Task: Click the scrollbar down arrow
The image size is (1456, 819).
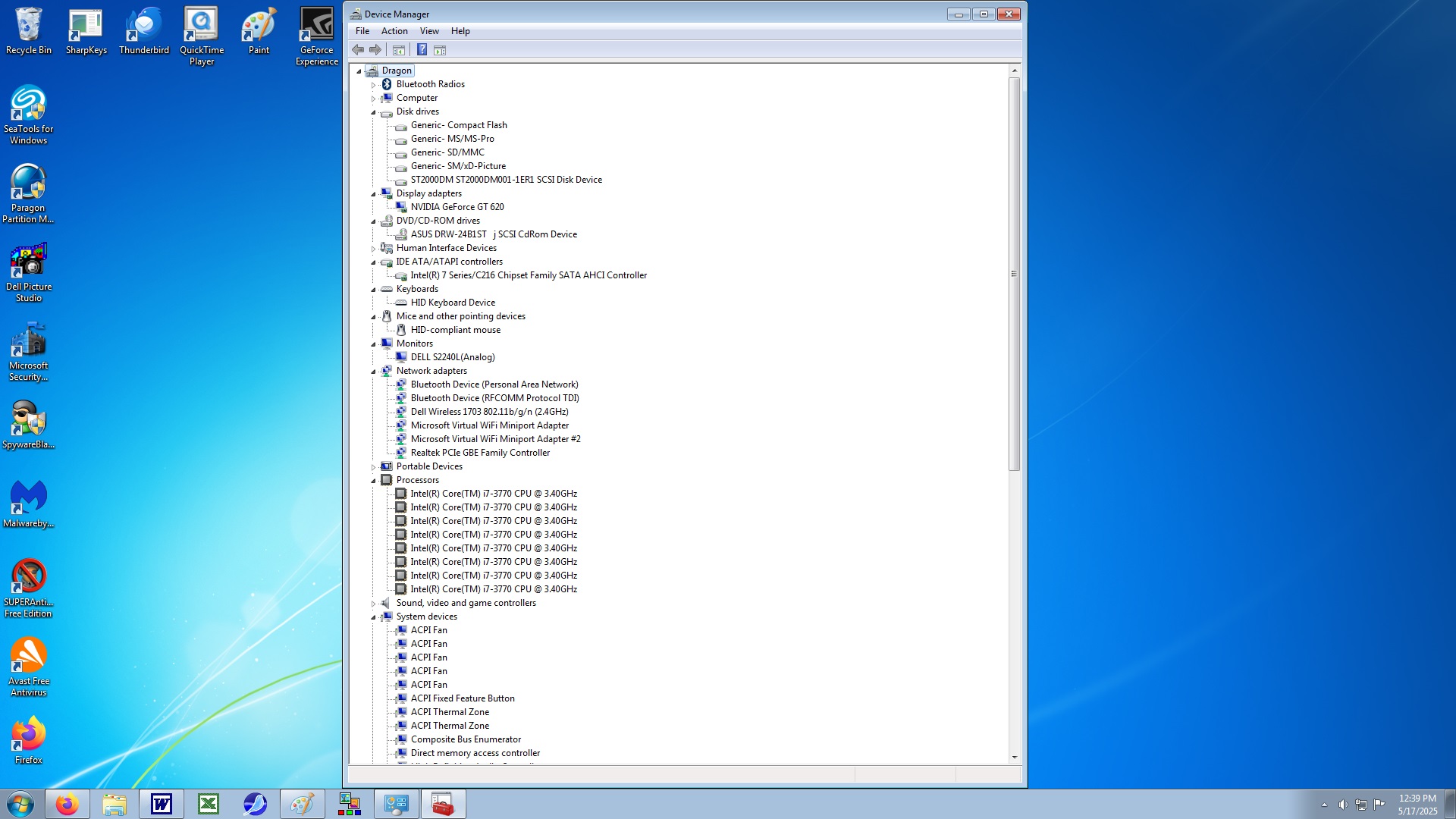Action: [x=1015, y=757]
